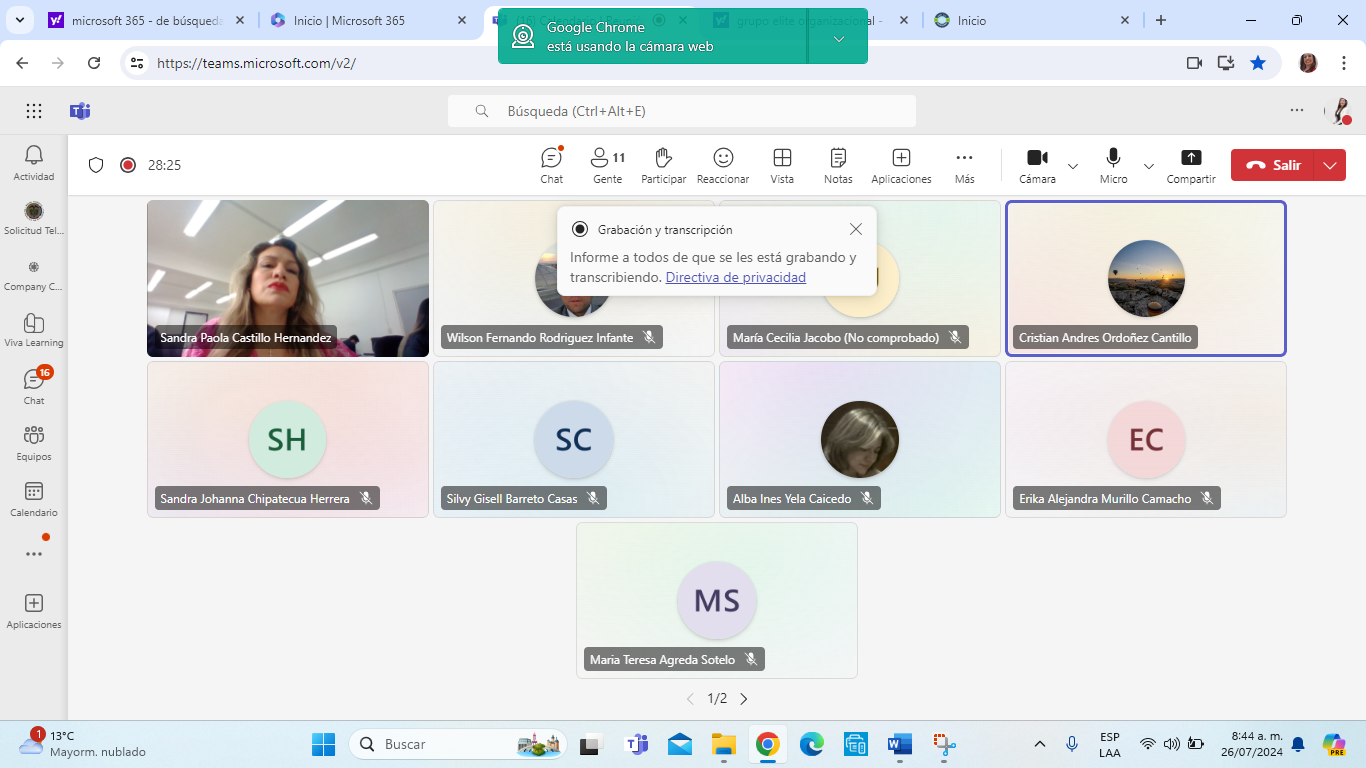
Task: Open Equipos in the sidebar
Action: [34, 443]
